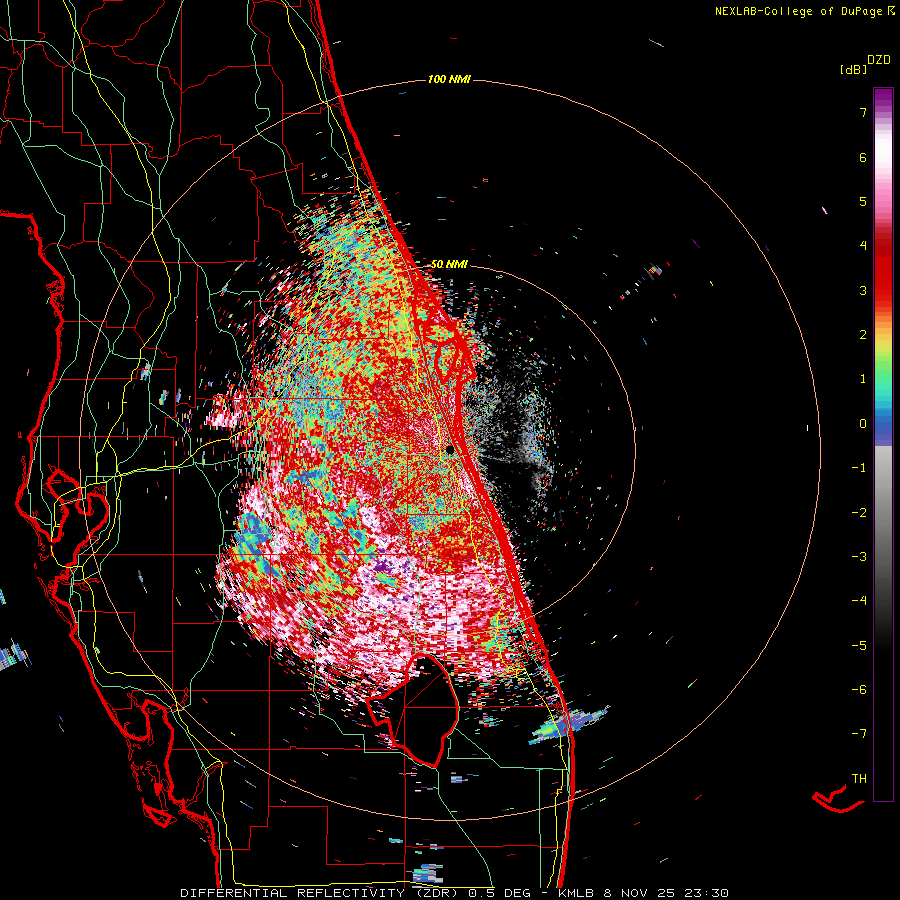
Task: Click the 2 value on the color scale
Action: point(863,334)
